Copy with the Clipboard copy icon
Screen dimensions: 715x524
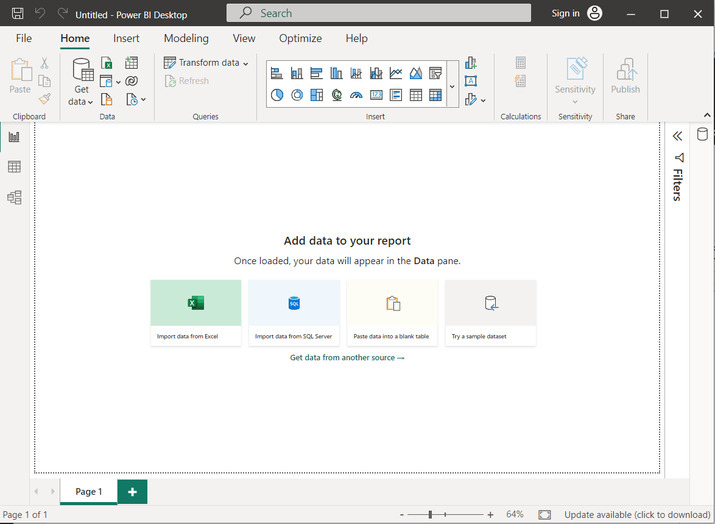point(44,81)
